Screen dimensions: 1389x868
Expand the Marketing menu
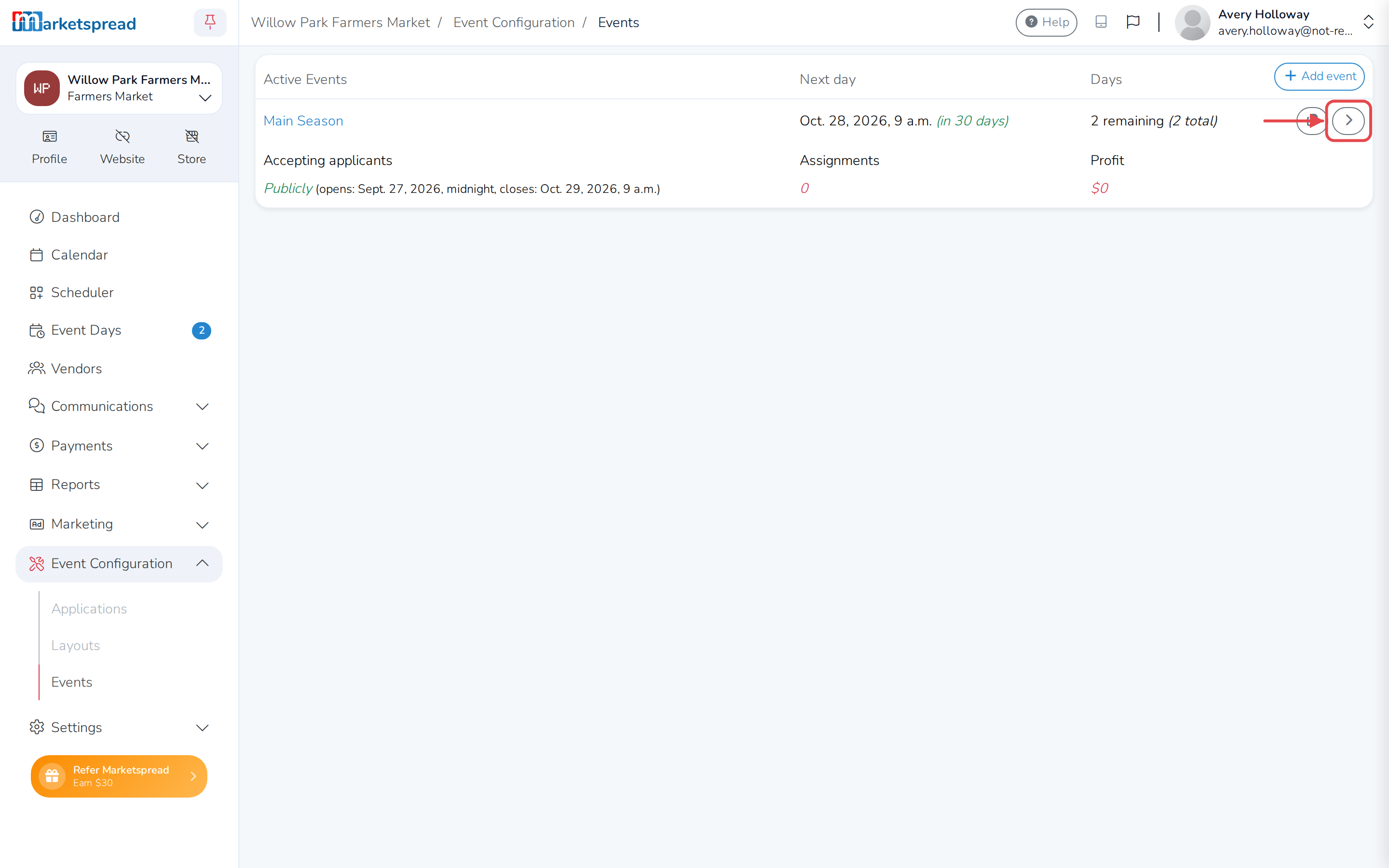click(x=119, y=524)
